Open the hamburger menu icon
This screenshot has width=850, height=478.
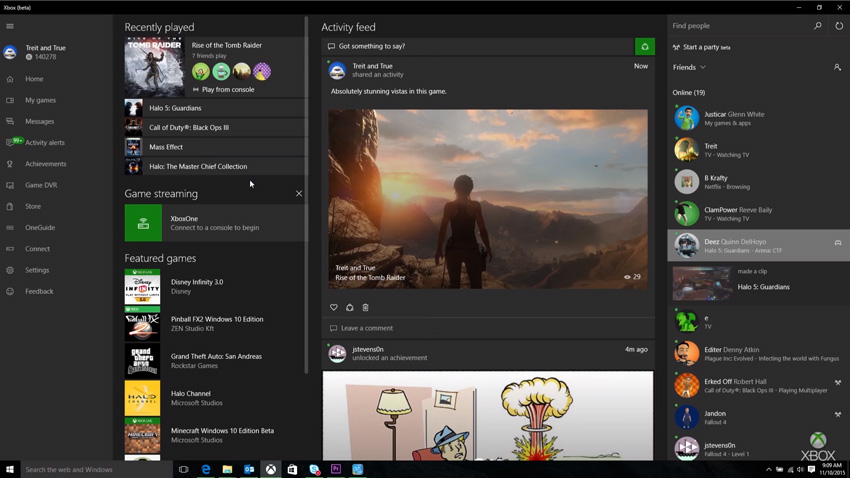coord(10,26)
